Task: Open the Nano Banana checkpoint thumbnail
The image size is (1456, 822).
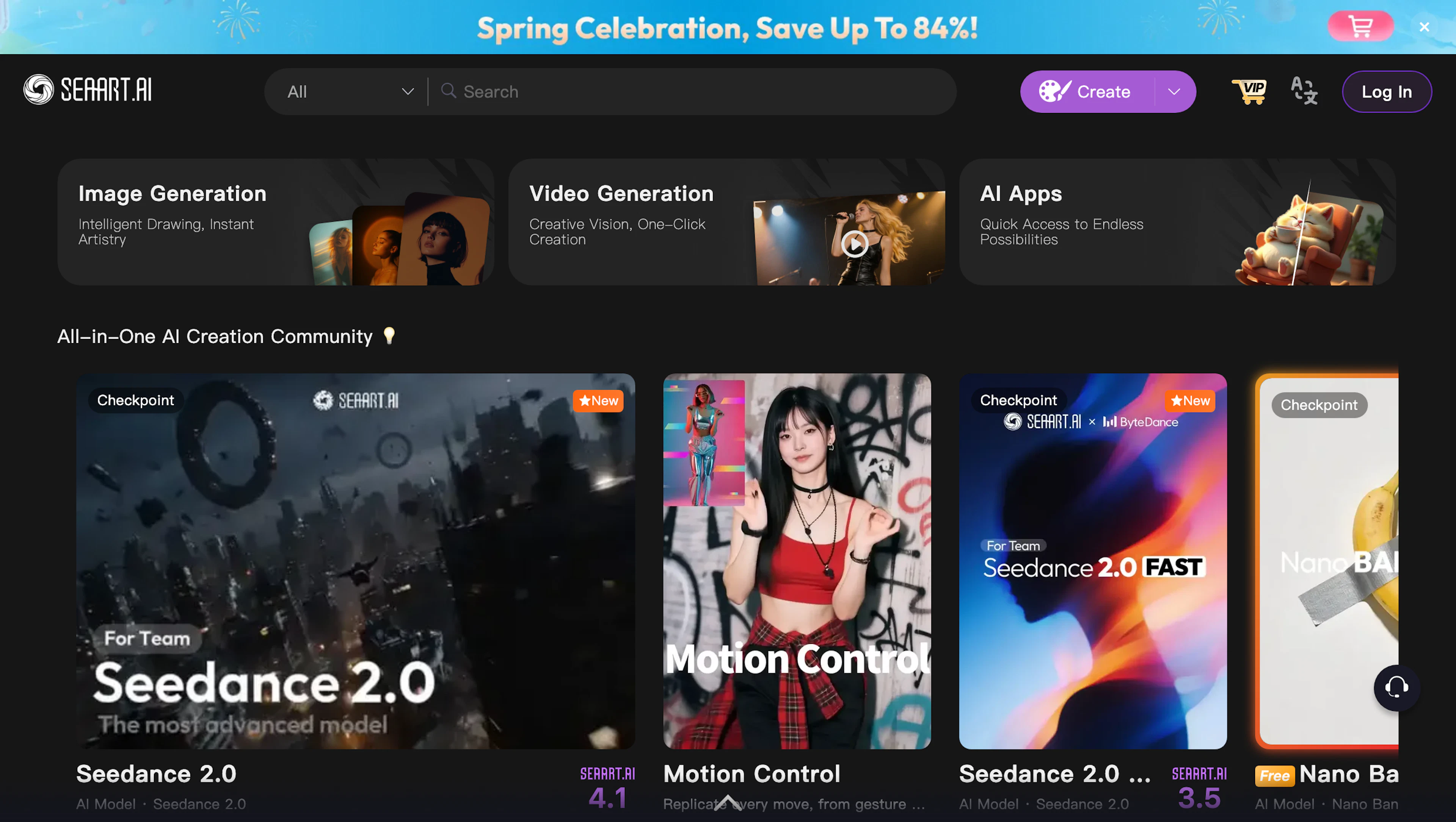Action: click(1327, 561)
